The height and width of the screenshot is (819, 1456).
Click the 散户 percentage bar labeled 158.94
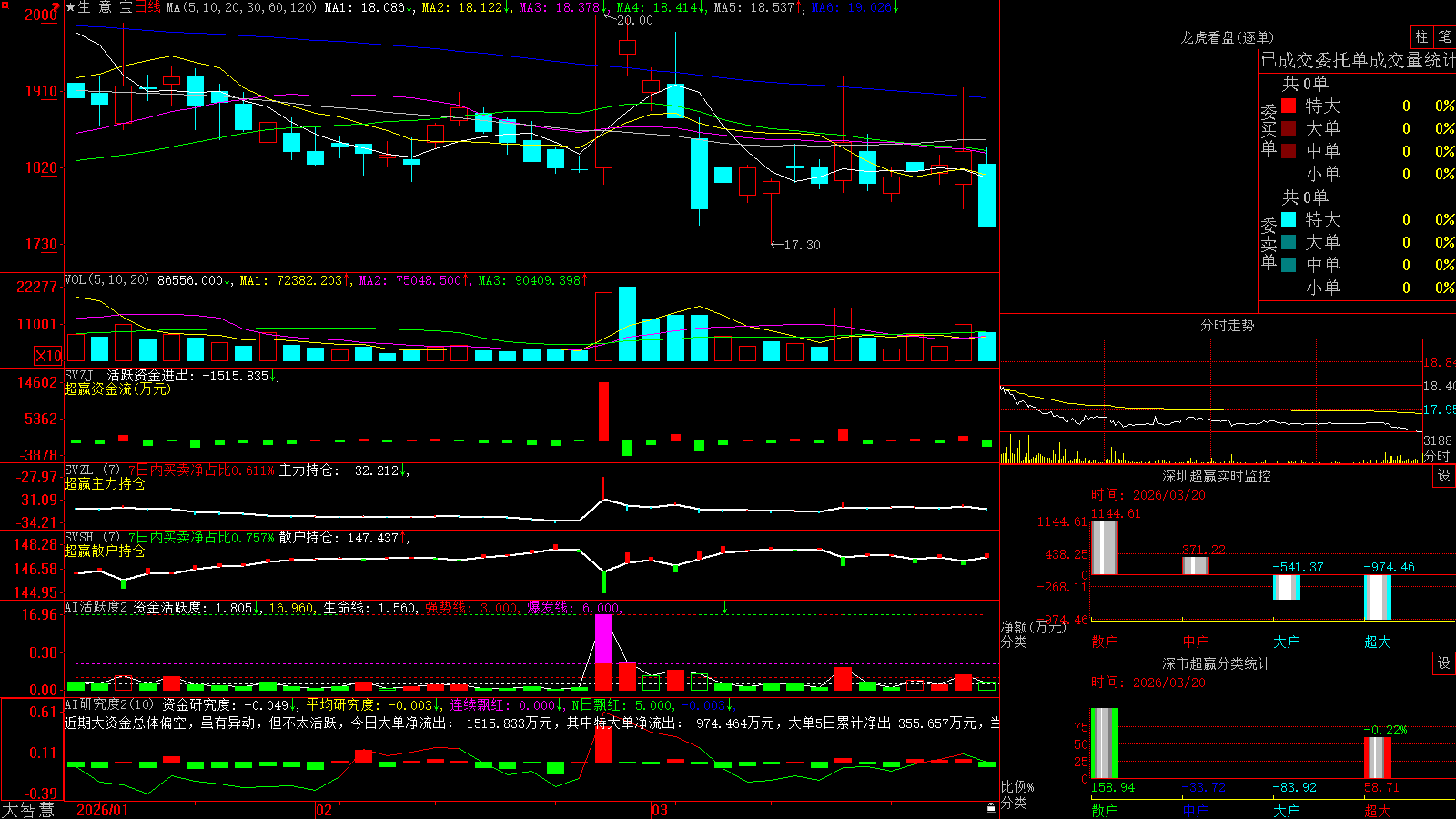[1105, 743]
